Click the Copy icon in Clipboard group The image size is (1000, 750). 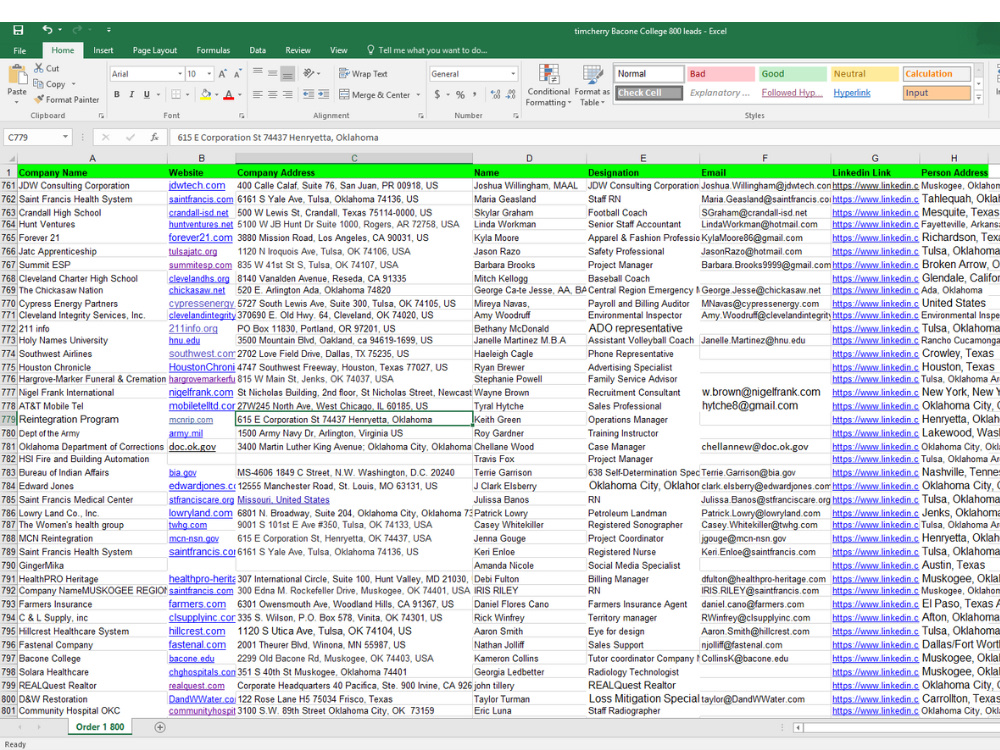[39, 84]
